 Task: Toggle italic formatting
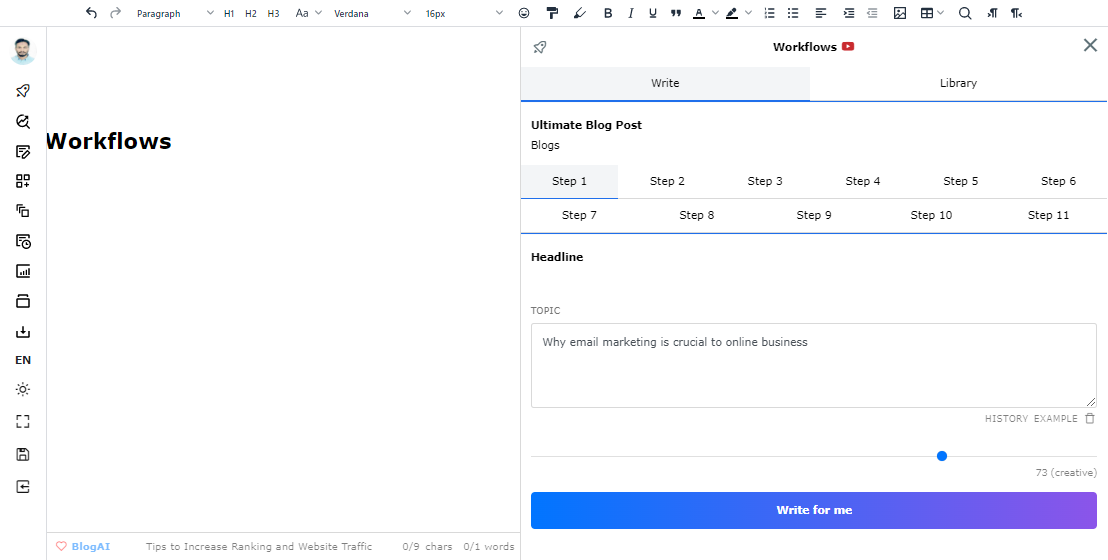pyautogui.click(x=630, y=13)
